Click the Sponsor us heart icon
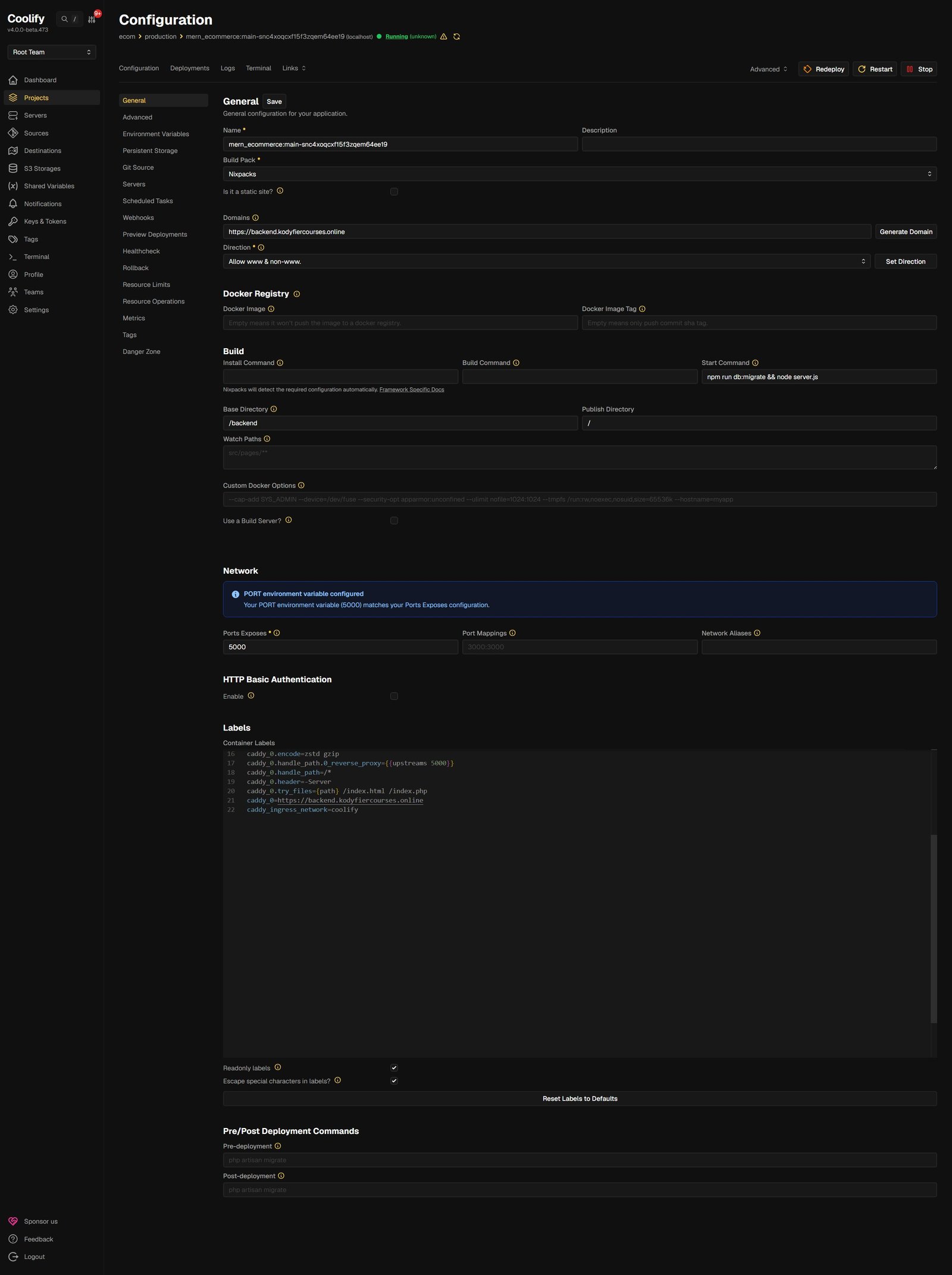Image resolution: width=952 pixels, height=1275 pixels. coord(13,1221)
